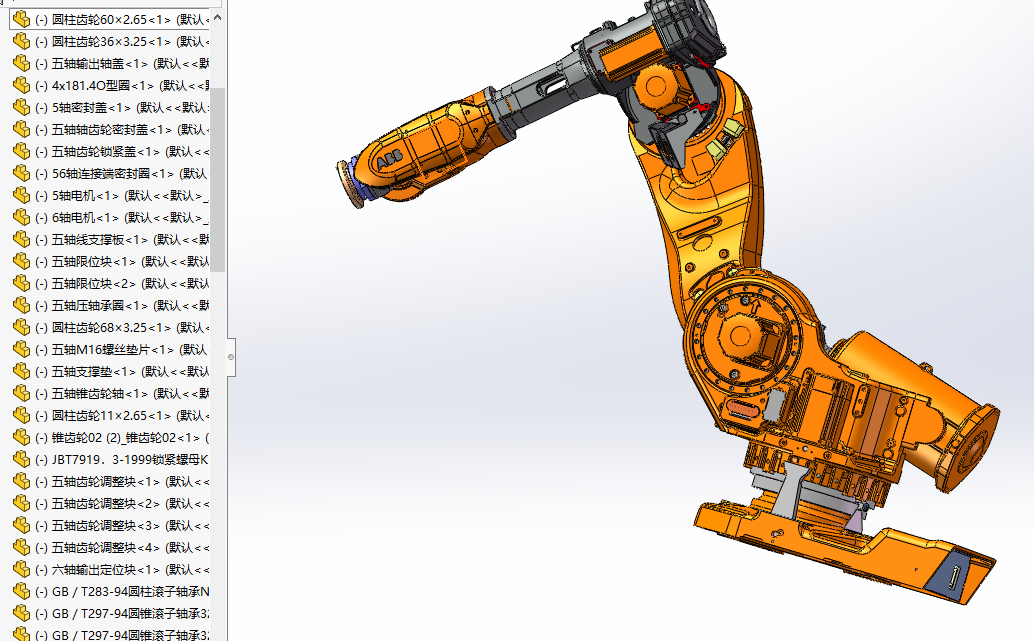Screen dimensions: 1034x641
Task: Select tree row 五轴压轴承圈<1>
Action: (x=110, y=305)
